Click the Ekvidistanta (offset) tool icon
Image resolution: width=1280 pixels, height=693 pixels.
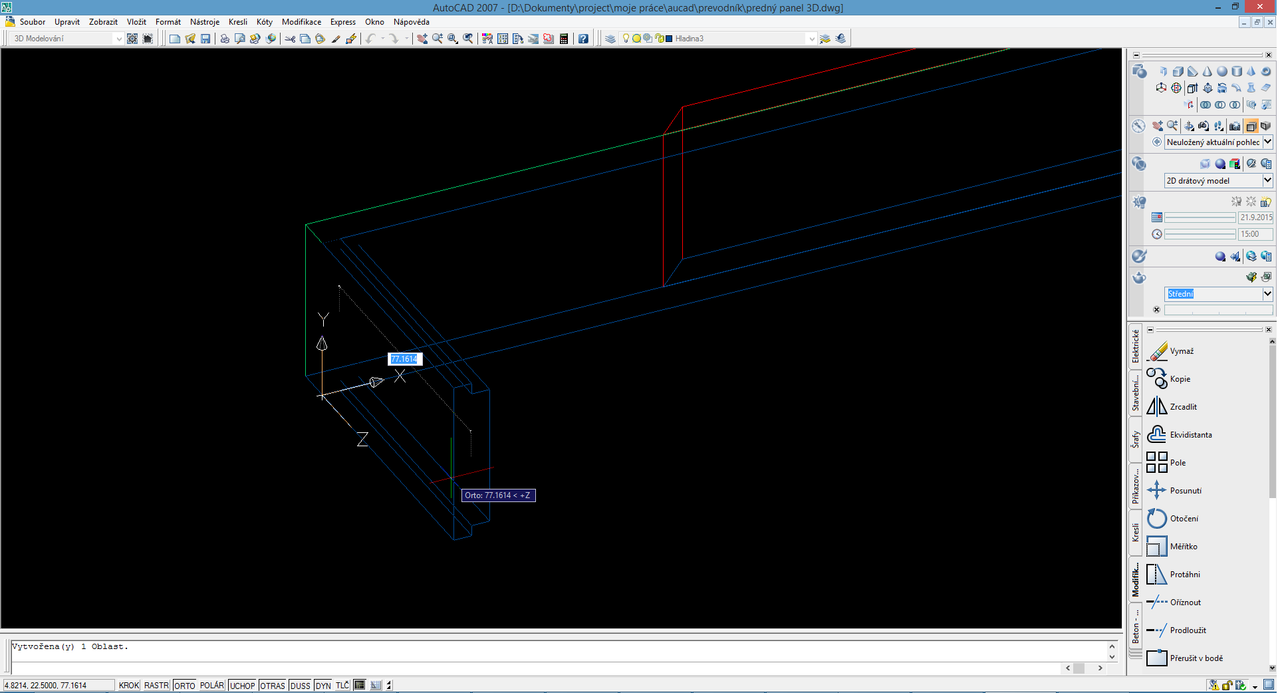1157,435
